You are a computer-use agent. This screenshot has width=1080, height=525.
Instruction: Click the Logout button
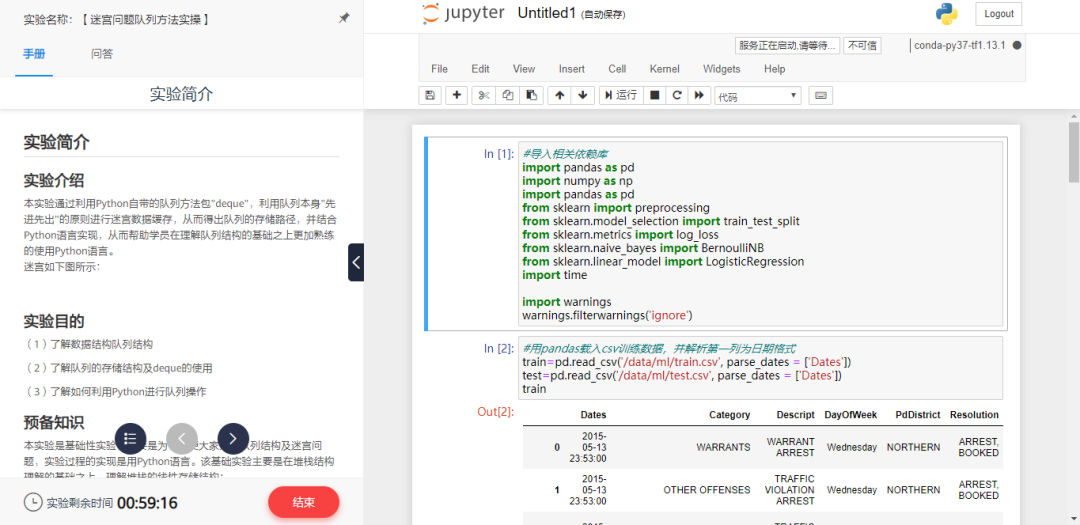[x=998, y=14]
